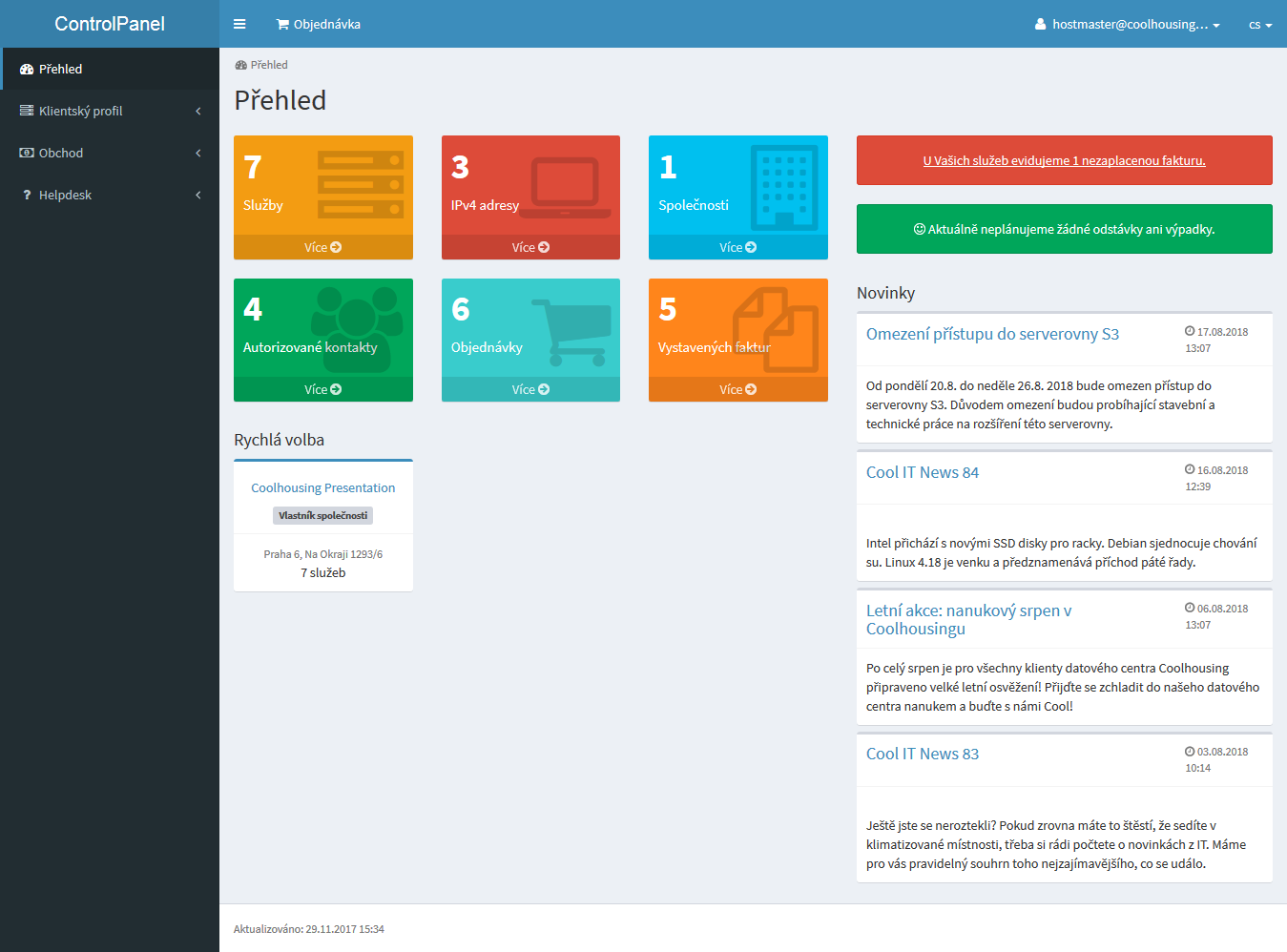Open Objednávka shopping cart link
Image resolution: width=1287 pixels, height=952 pixels.
click(319, 24)
